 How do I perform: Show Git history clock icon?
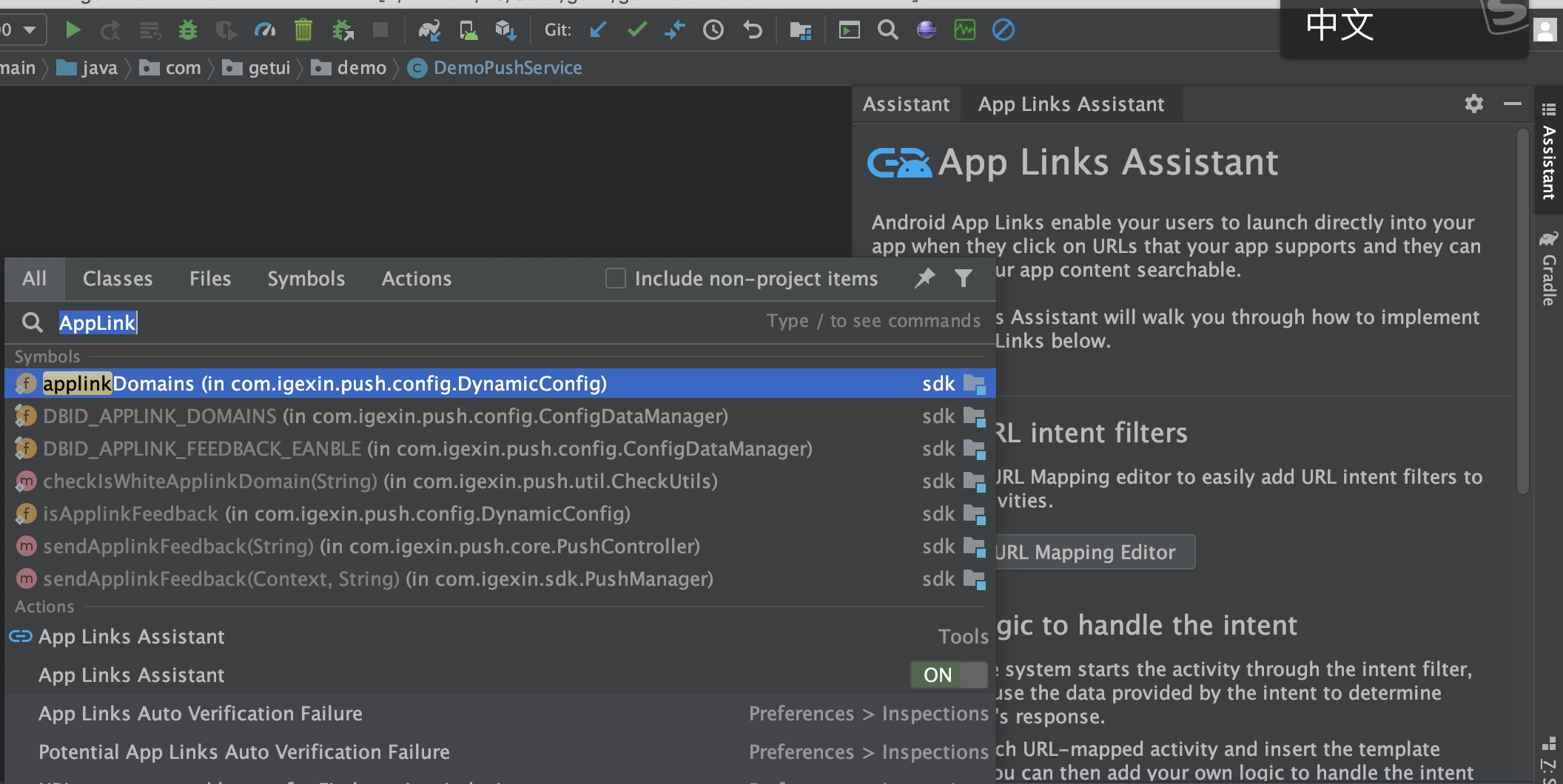(713, 30)
